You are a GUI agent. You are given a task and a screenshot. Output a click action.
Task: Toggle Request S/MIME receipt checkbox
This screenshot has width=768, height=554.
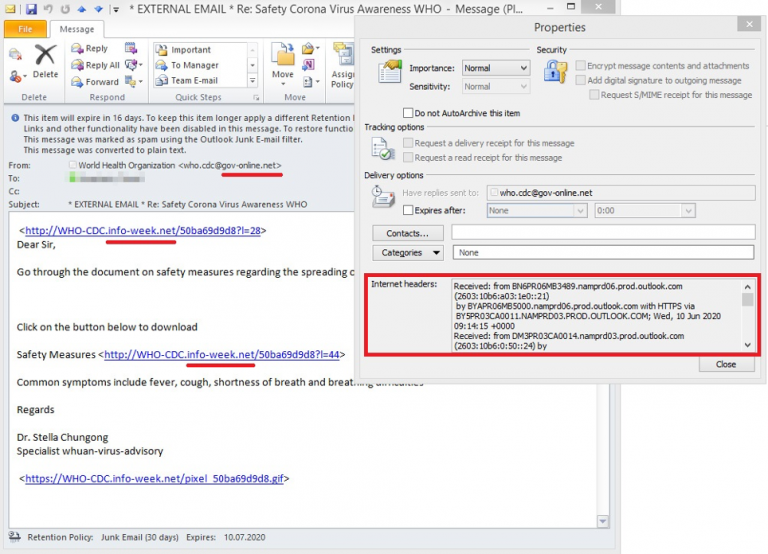[594, 95]
